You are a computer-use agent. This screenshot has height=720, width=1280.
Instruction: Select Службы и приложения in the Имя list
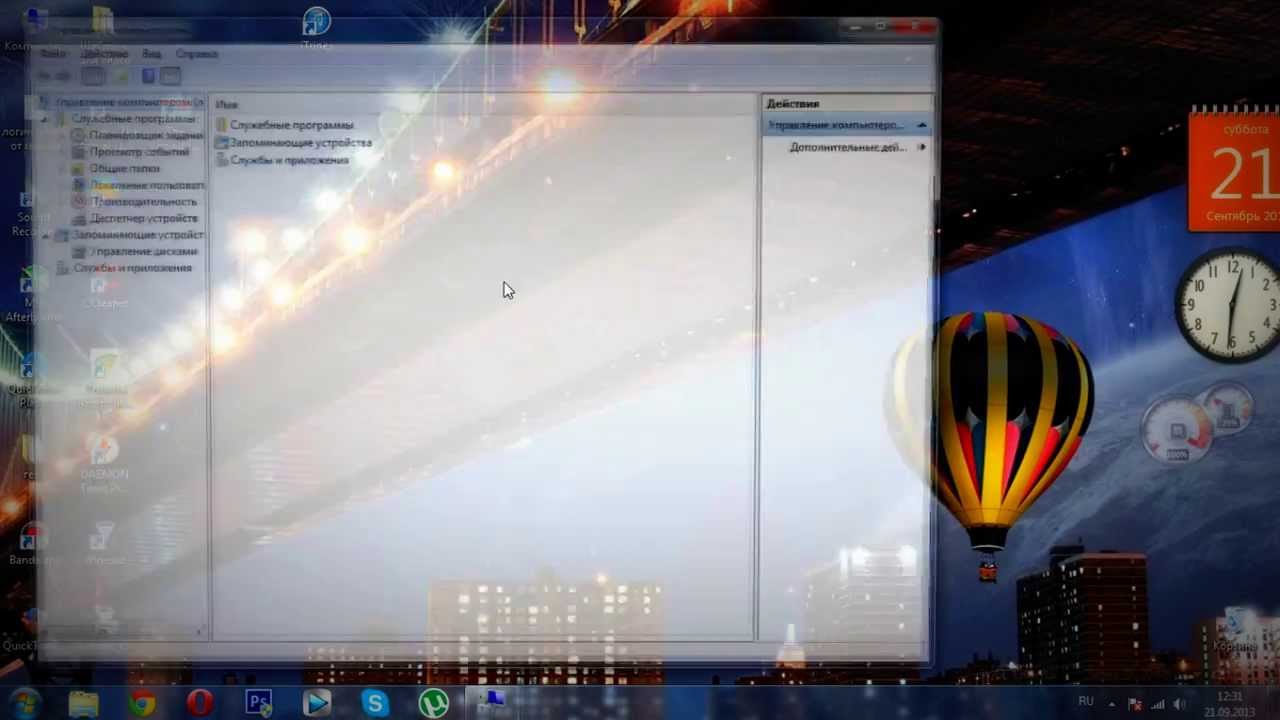289,160
